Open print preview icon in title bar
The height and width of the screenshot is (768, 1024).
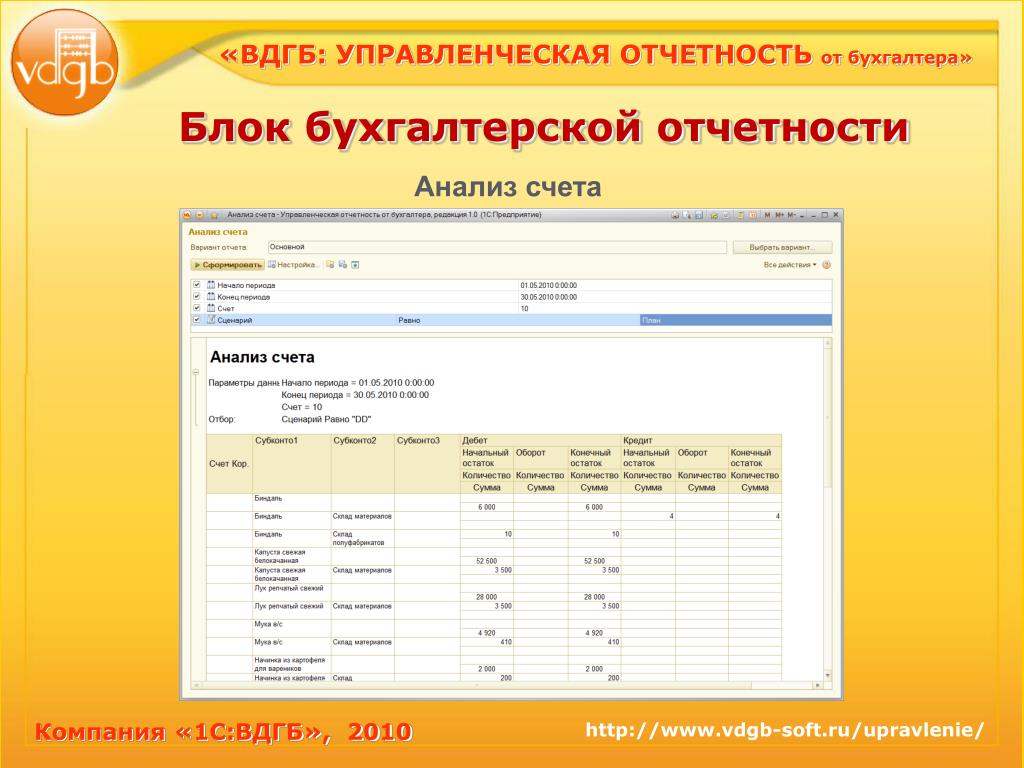687,215
